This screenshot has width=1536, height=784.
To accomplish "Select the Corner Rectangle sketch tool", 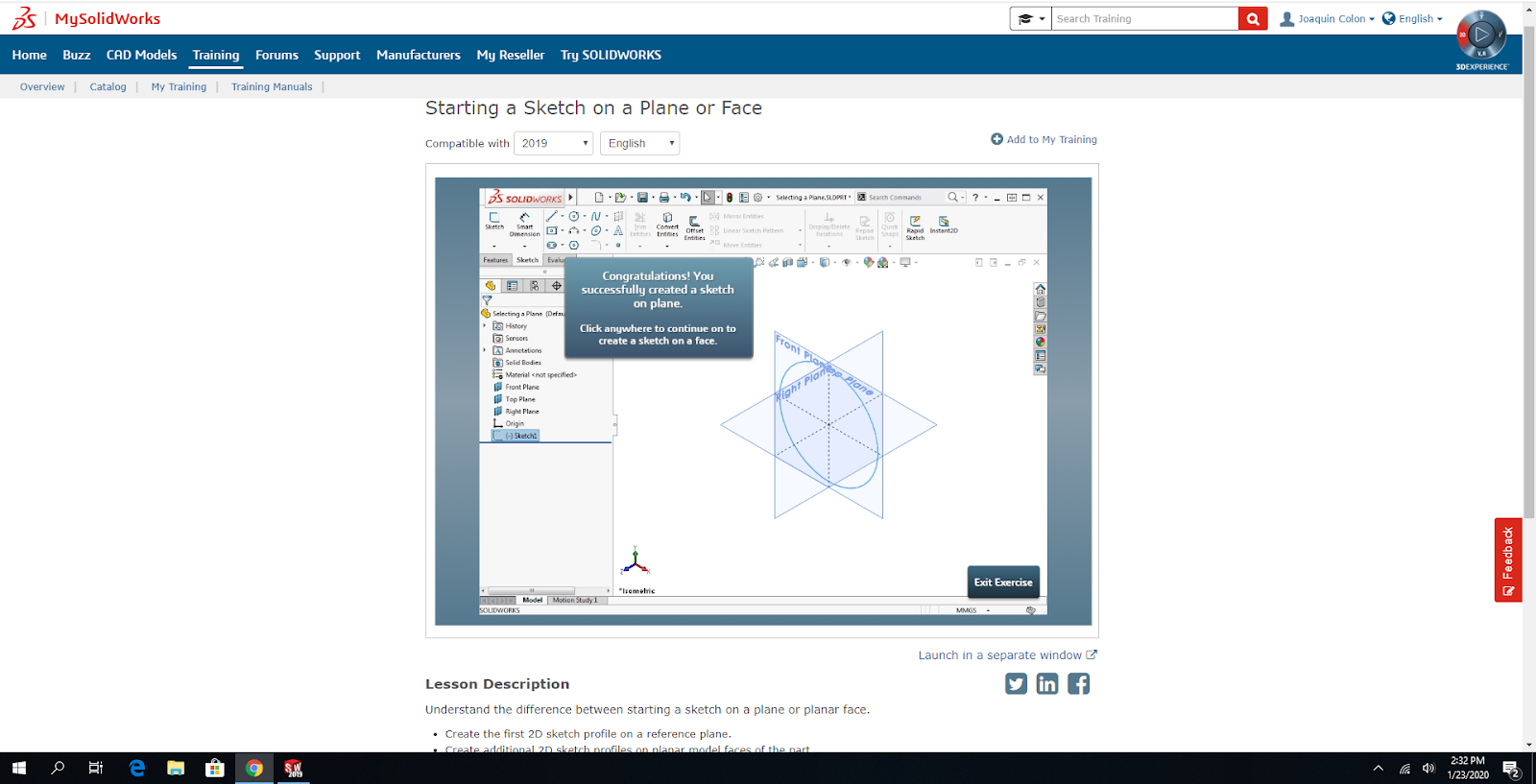I will click(x=551, y=231).
